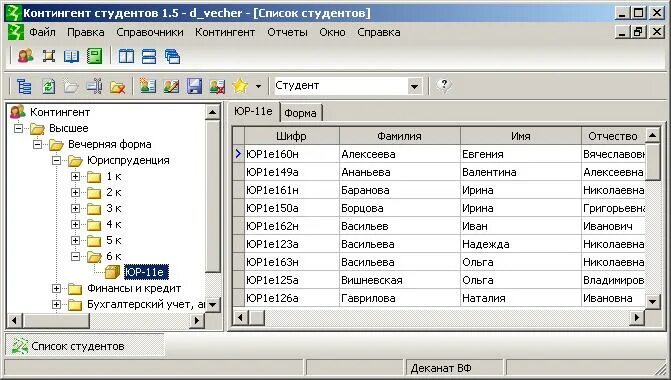This screenshot has width=671, height=380.
Task: Expand the 3 к folder
Action: coord(75,208)
